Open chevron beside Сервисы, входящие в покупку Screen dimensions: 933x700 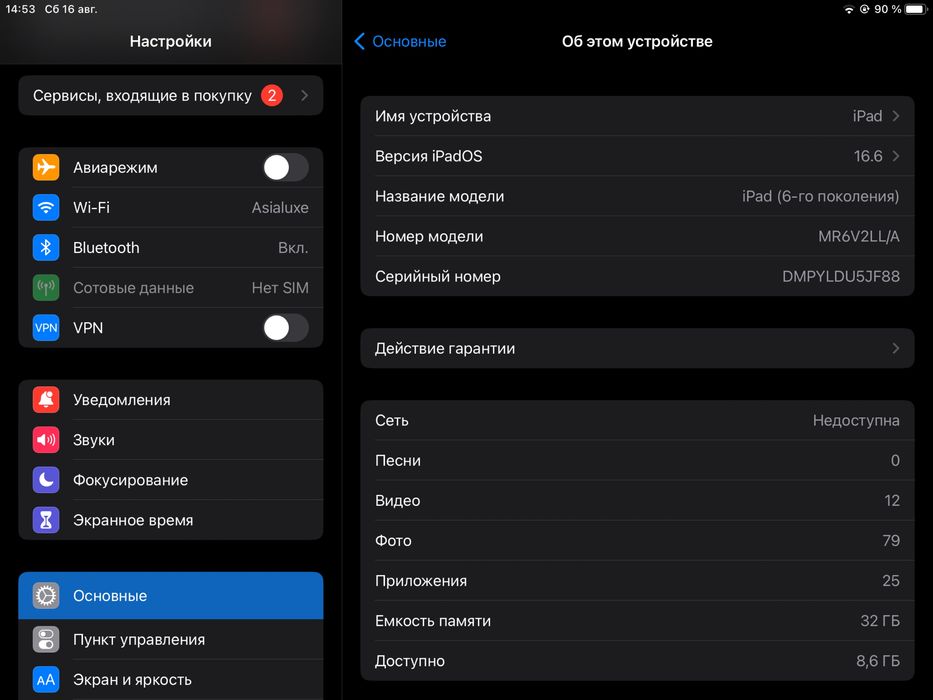305,95
